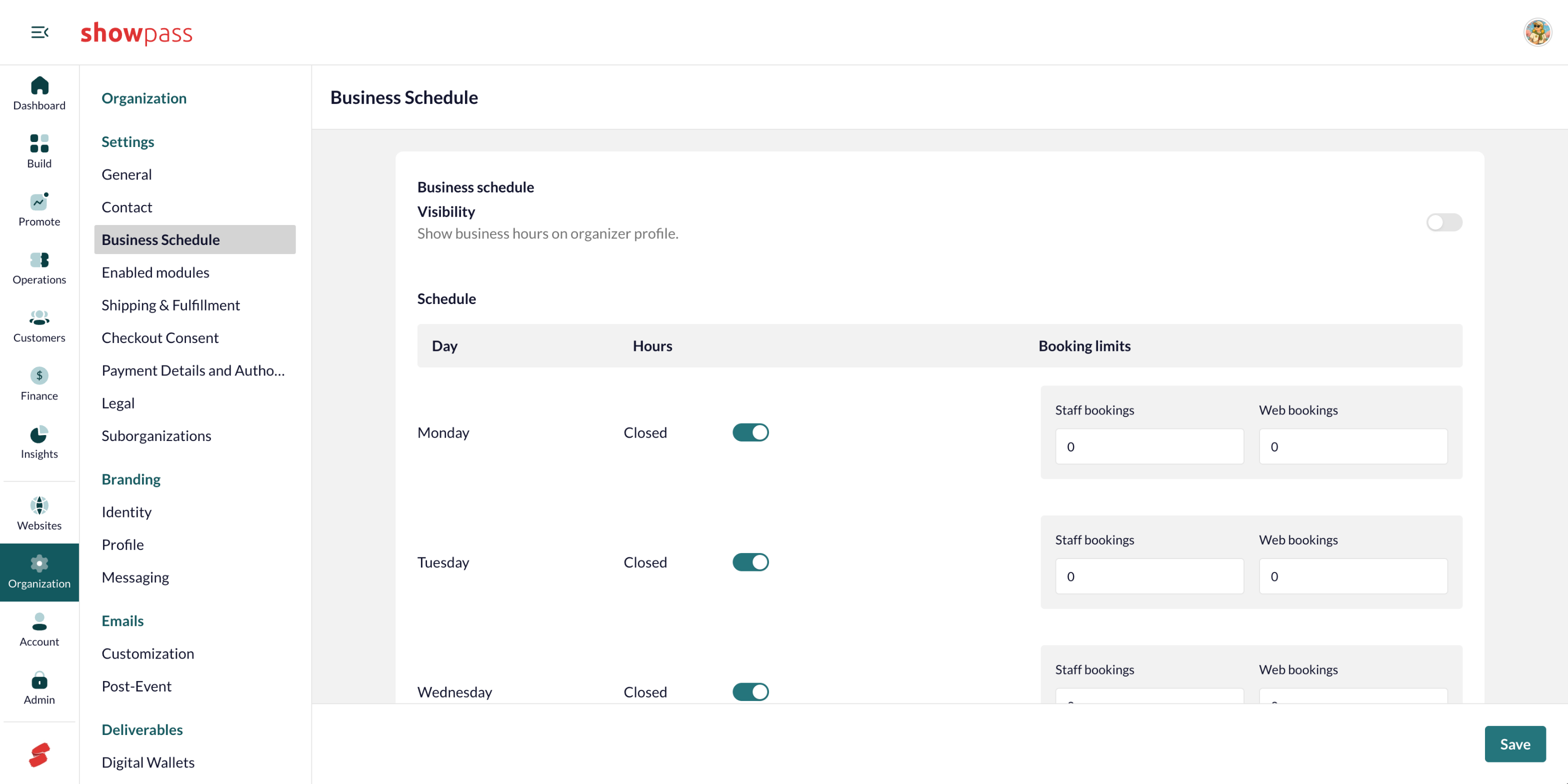Open the Admin section
1568x784 pixels.
pyautogui.click(x=39, y=688)
